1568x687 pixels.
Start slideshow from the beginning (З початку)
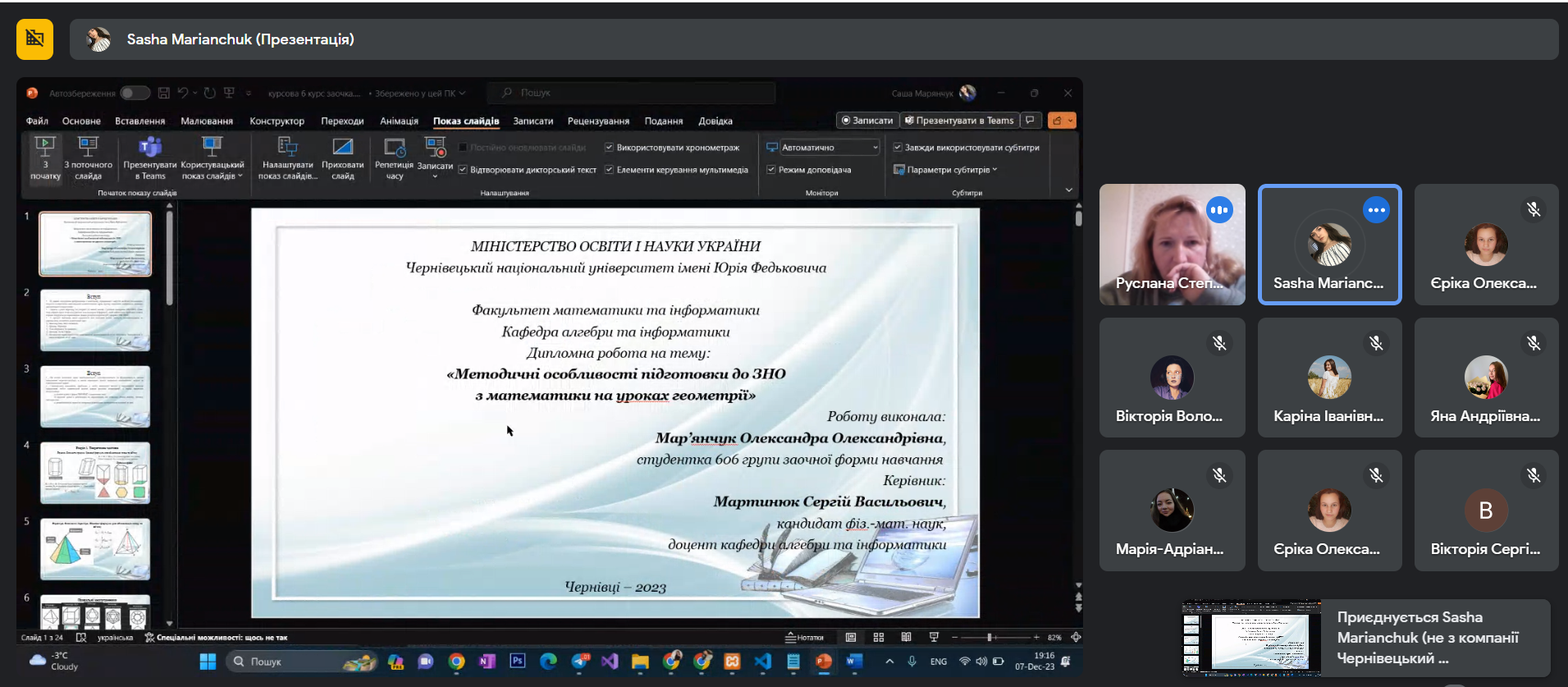tap(45, 158)
